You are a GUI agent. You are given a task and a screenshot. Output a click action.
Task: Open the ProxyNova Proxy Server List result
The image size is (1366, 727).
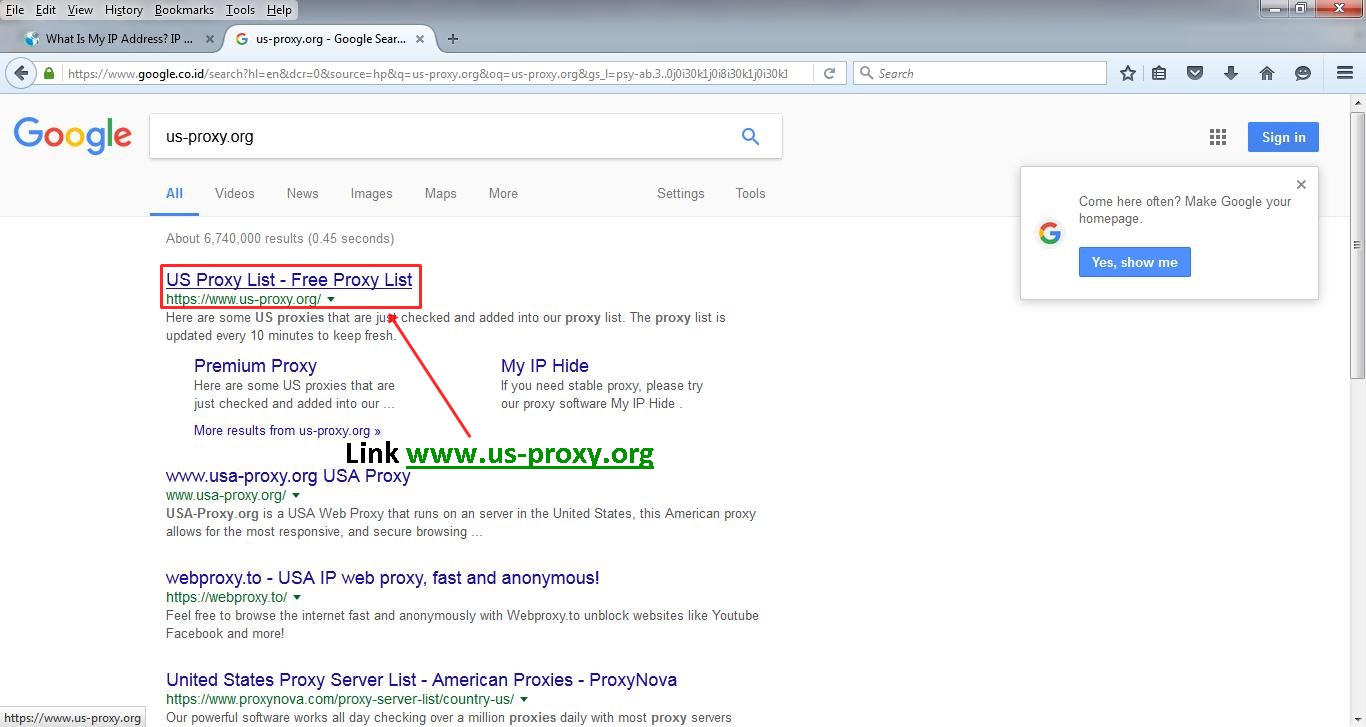(421, 680)
